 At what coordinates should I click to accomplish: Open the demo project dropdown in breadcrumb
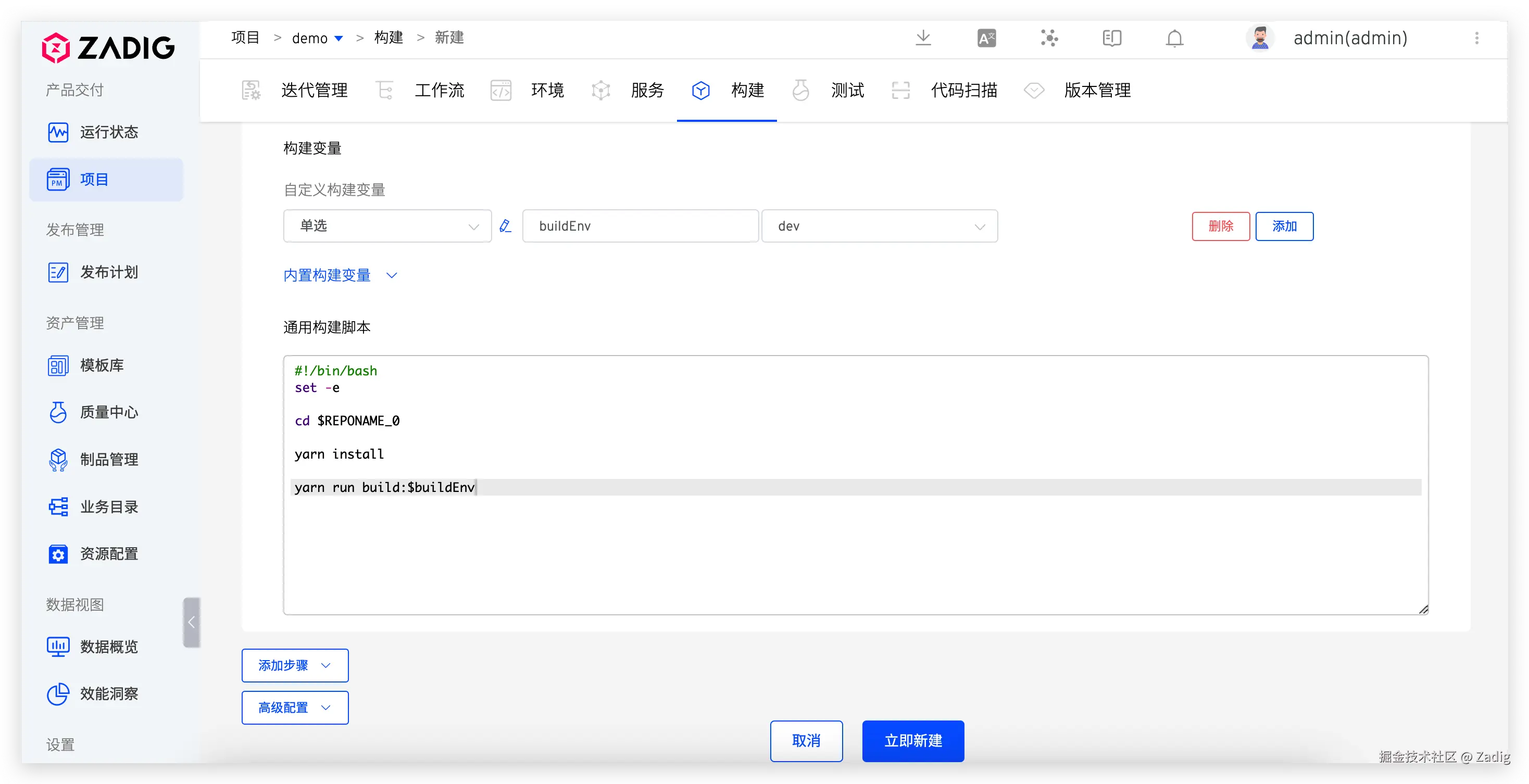(318, 38)
